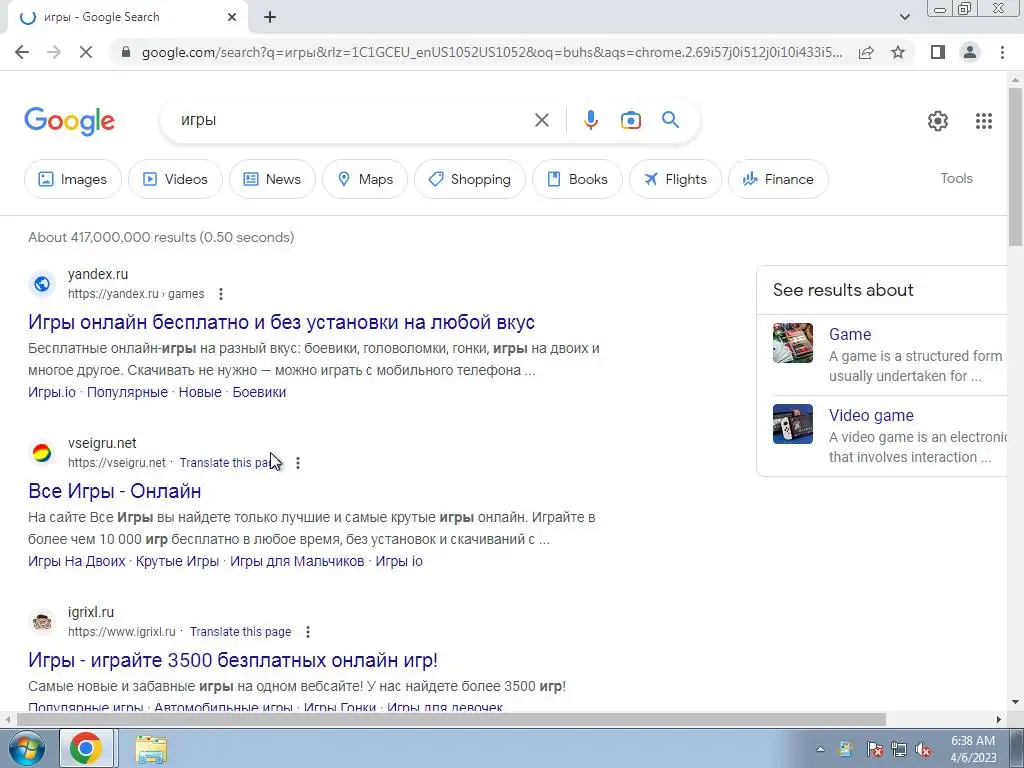Open the Chrome profile avatar

point(970,52)
